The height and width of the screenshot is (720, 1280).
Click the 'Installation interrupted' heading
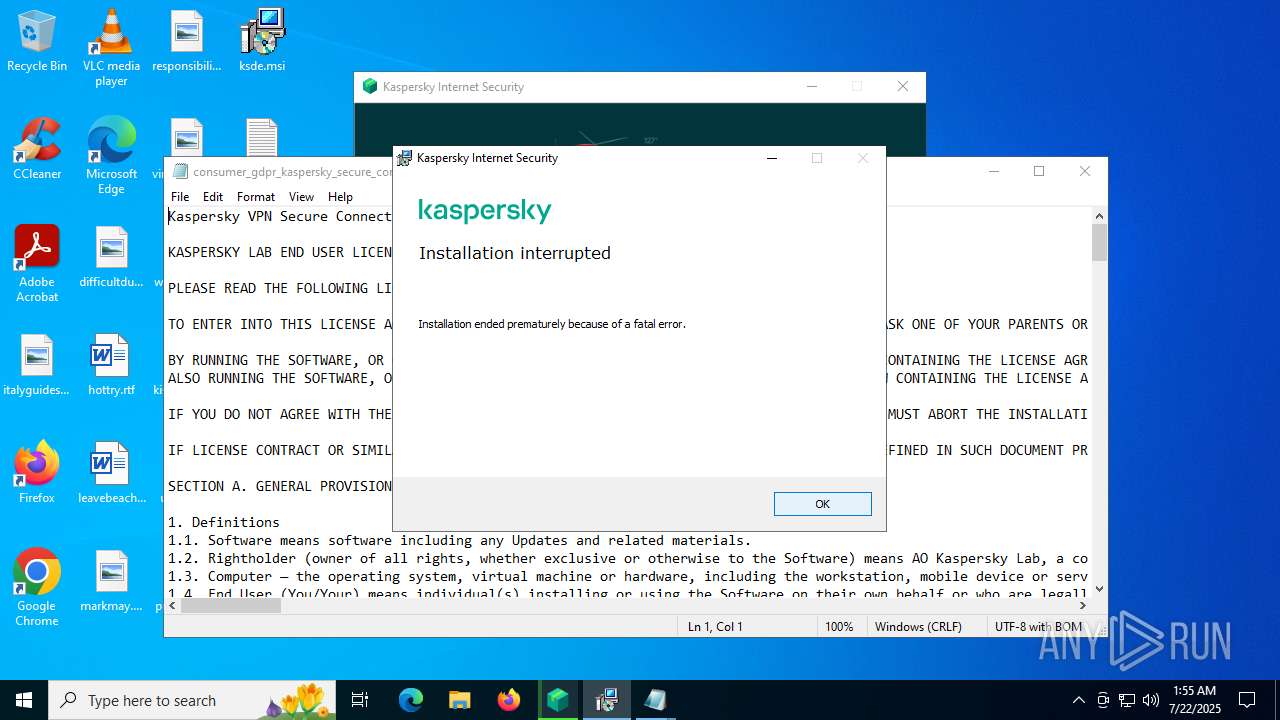coord(514,253)
